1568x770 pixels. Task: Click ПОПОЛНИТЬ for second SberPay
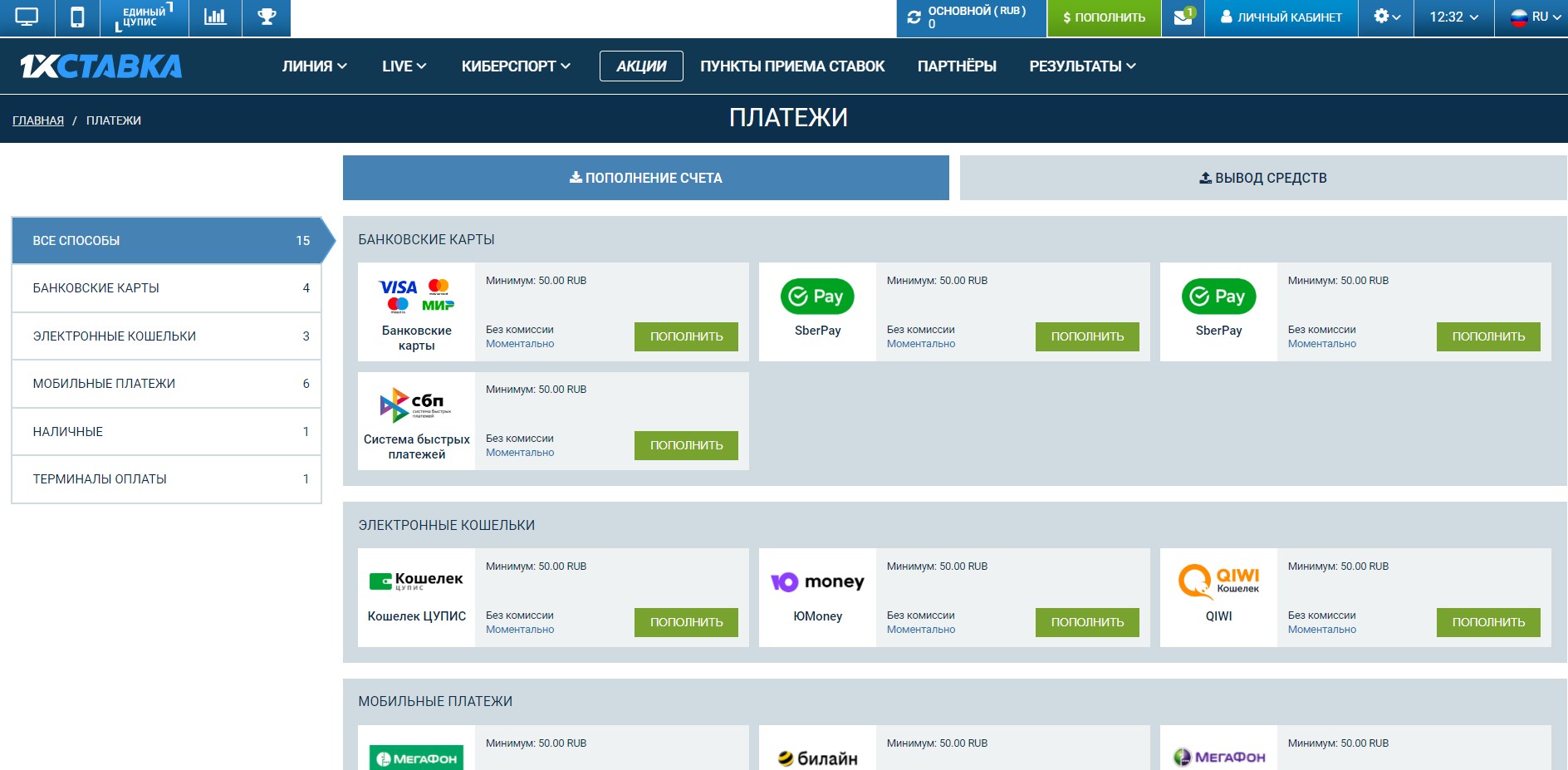(1488, 336)
